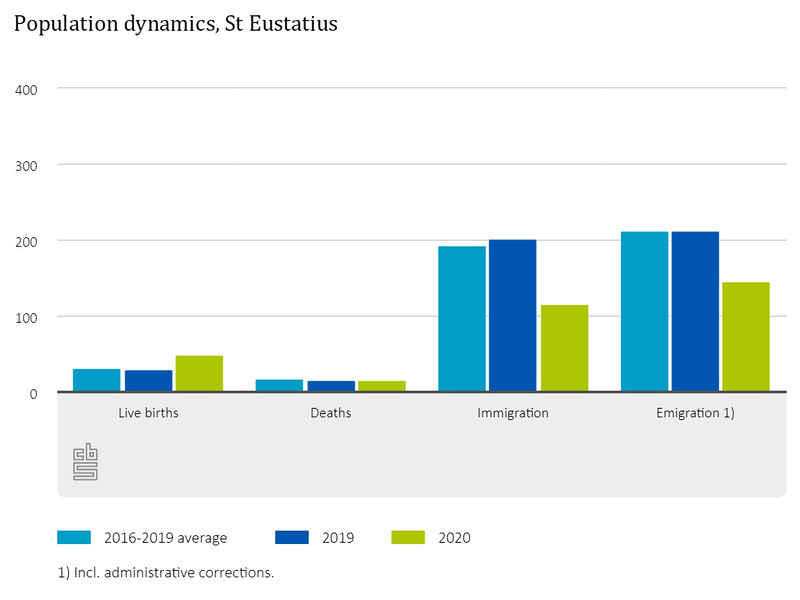800x600 pixels.
Task: Click the 'Emigration 1)' category label
Action: point(695,412)
